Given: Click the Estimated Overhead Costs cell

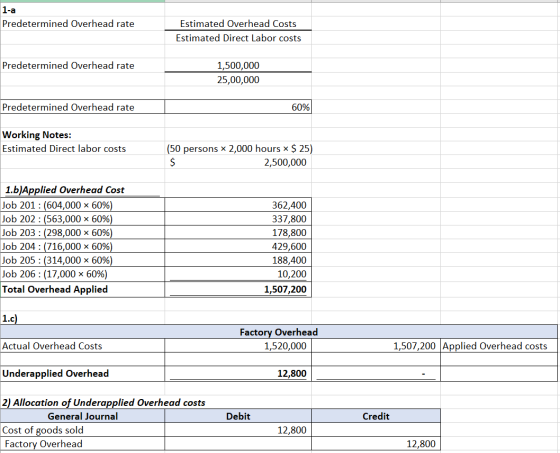Looking at the screenshot, I should coord(238,24).
